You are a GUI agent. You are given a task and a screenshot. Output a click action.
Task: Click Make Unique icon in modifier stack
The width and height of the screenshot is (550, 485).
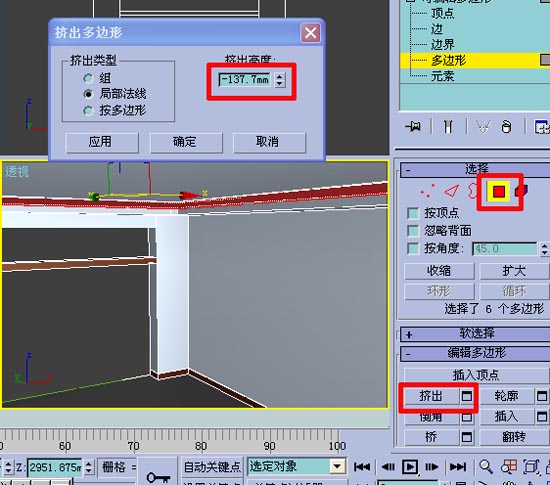[483, 127]
